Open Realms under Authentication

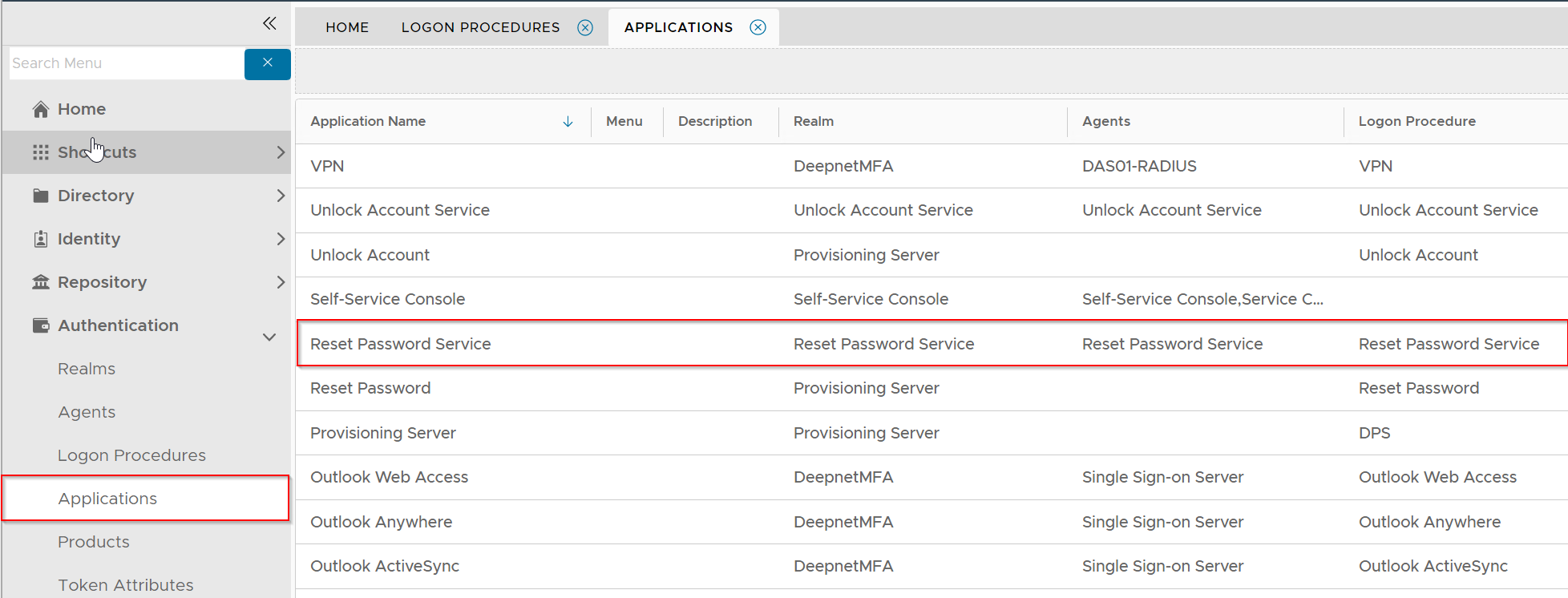click(x=87, y=369)
